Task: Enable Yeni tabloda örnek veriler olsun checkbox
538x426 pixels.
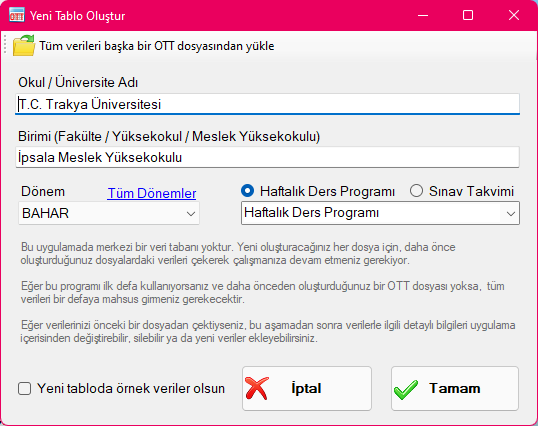Action: [24, 389]
